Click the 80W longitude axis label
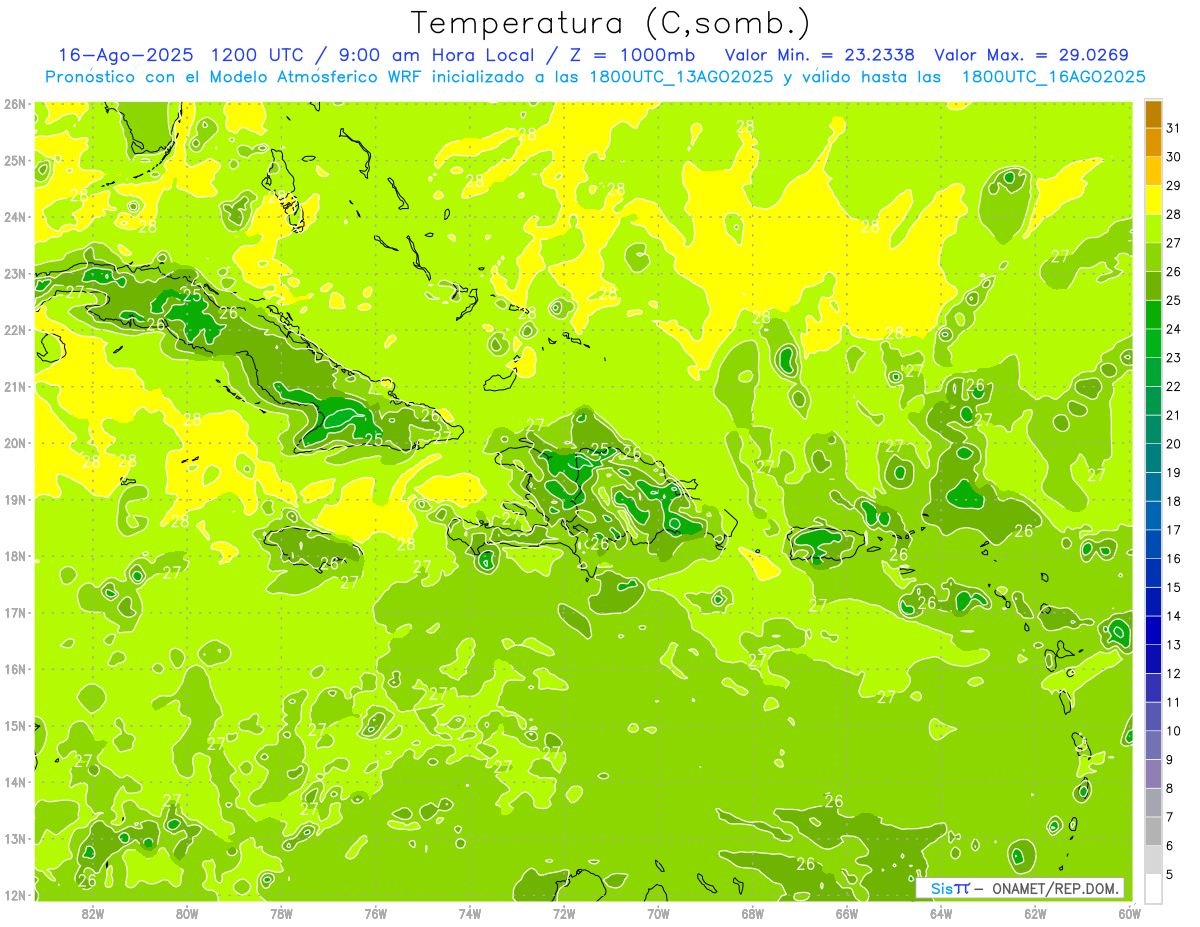Viewport: 1200px width, 927px height. click(x=187, y=914)
